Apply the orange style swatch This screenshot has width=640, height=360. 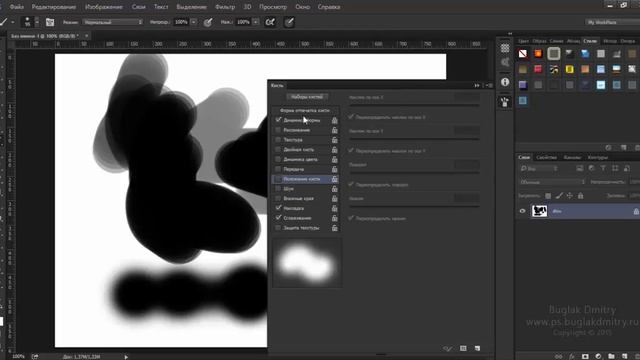pyautogui.click(x=538, y=53)
